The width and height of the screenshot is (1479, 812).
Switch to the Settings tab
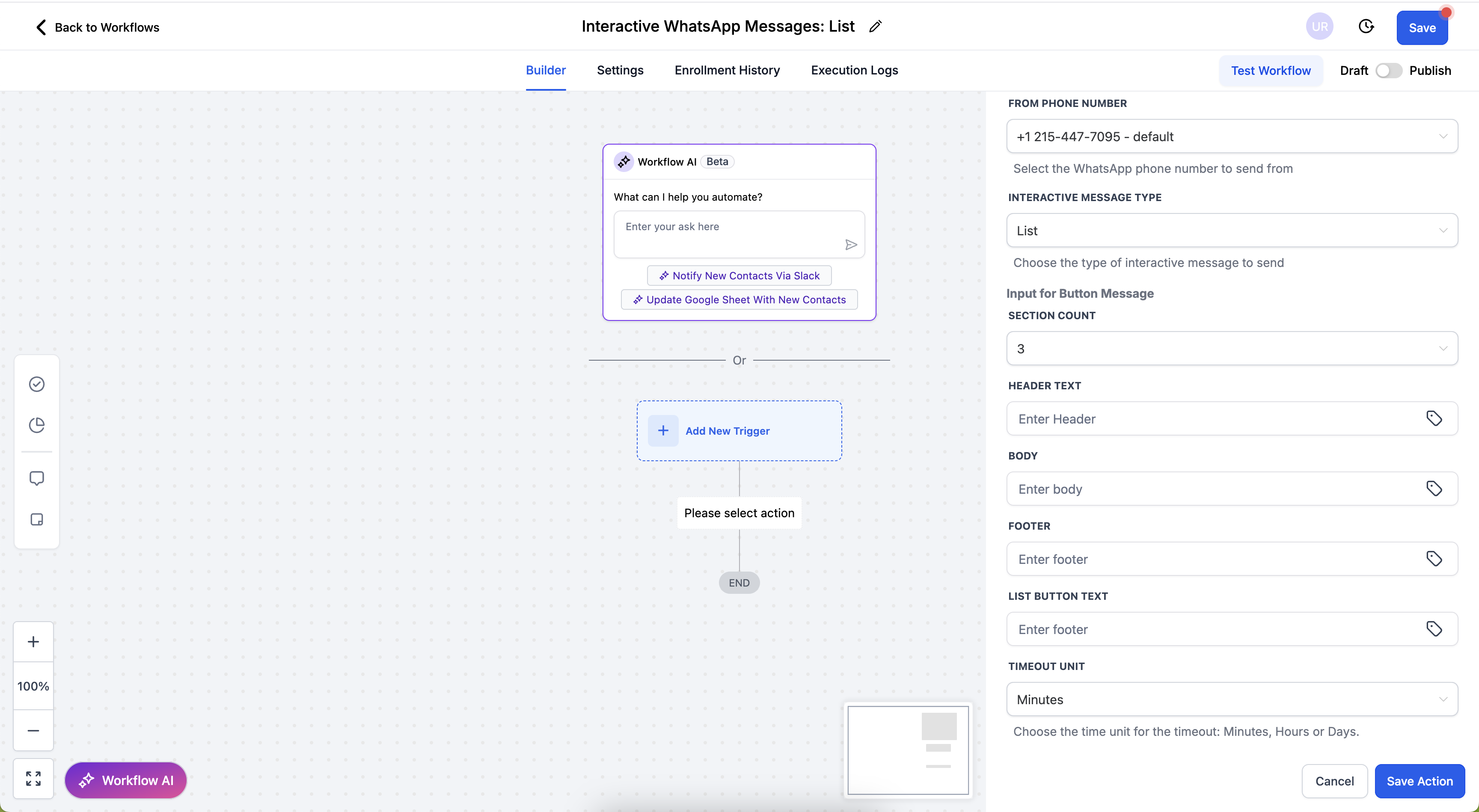pos(620,70)
